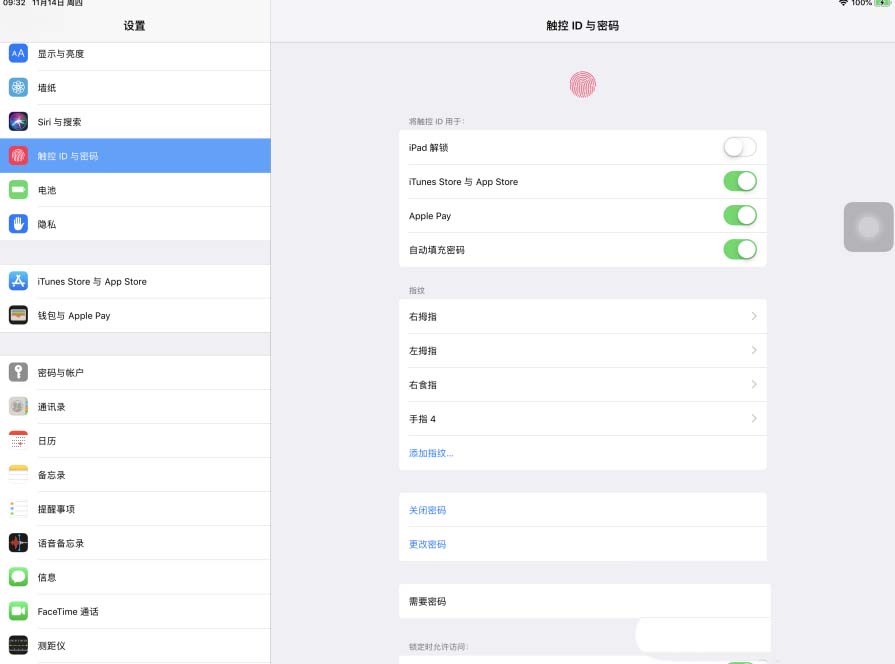
Task: Tap the Display & Brightness AA icon
Action: click(18, 54)
